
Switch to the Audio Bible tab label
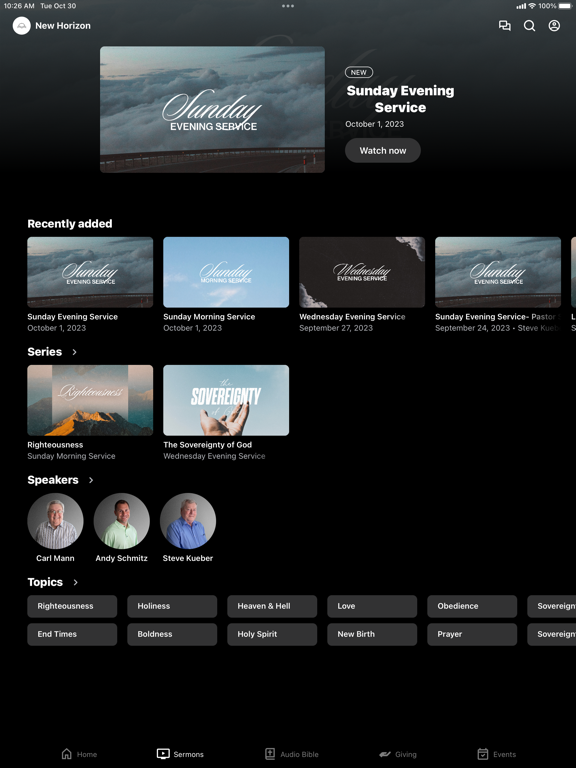point(299,754)
